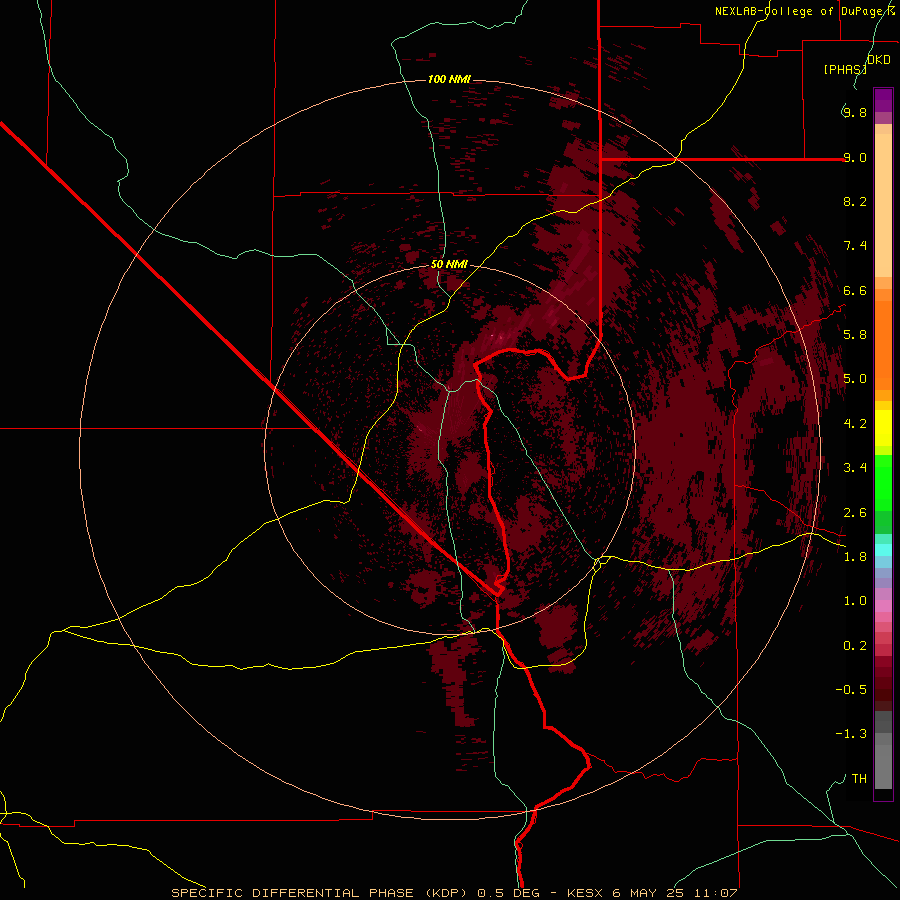Viewport: 900px width, 900px height.
Task: Click the cyan band of the color bar
Action: (883, 550)
